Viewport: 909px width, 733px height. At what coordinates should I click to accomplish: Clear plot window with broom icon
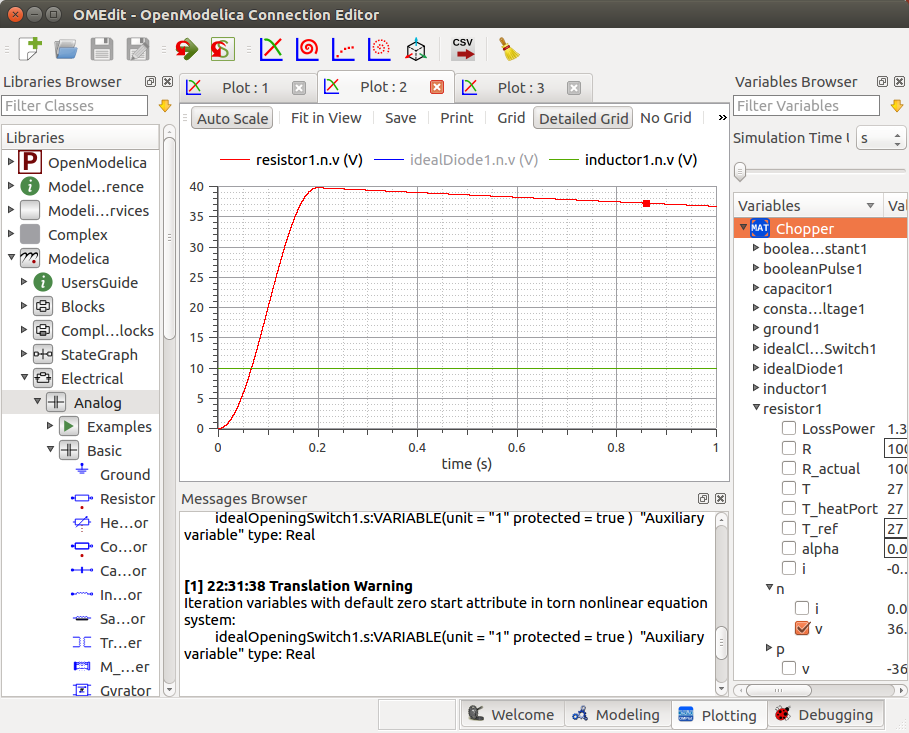tap(510, 49)
